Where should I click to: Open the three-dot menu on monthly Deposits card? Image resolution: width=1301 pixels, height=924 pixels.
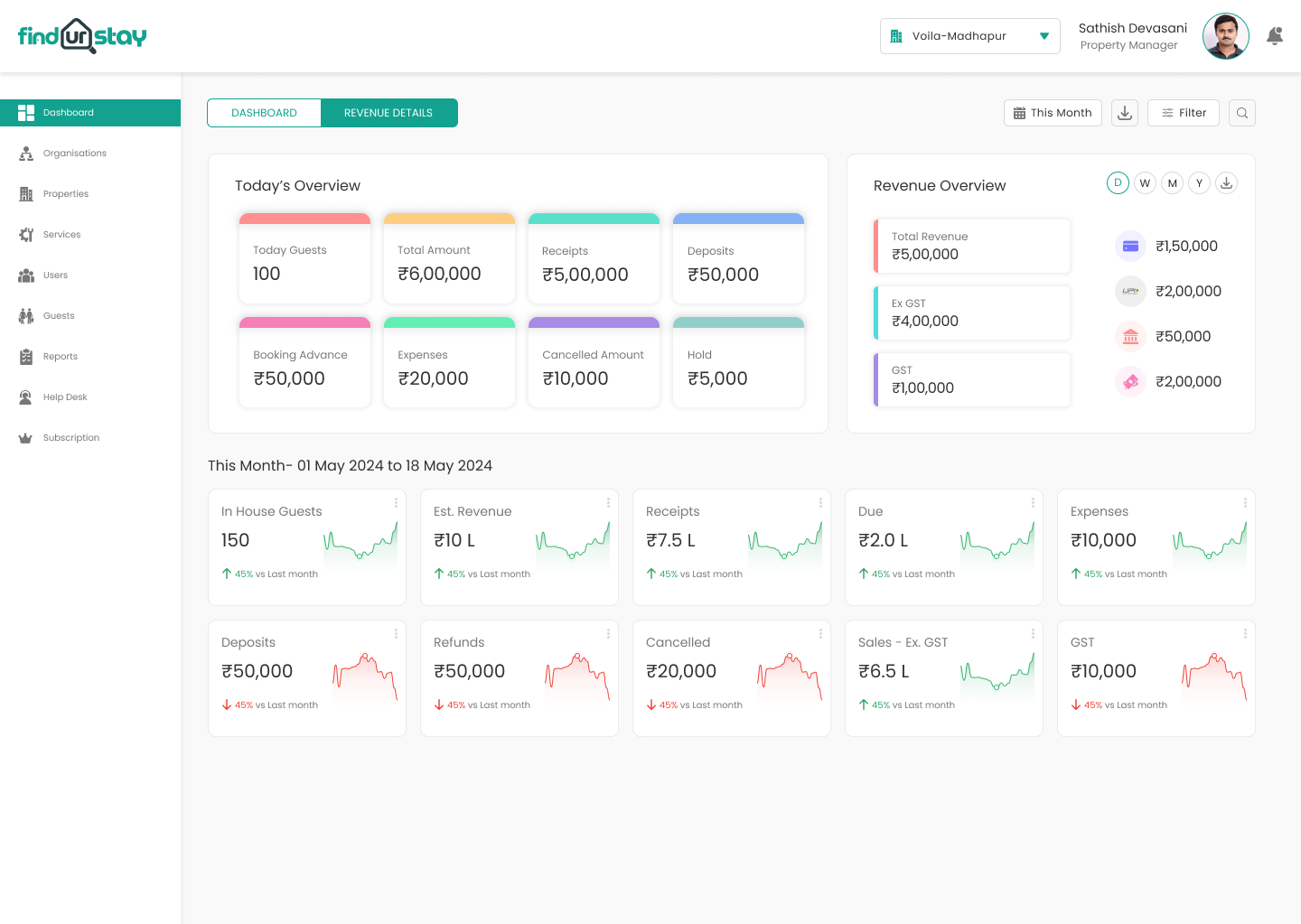click(x=396, y=633)
